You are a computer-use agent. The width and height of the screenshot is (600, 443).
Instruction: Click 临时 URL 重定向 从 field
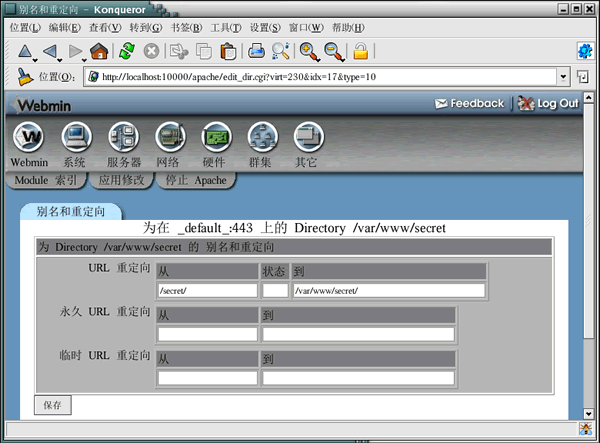tap(207, 378)
